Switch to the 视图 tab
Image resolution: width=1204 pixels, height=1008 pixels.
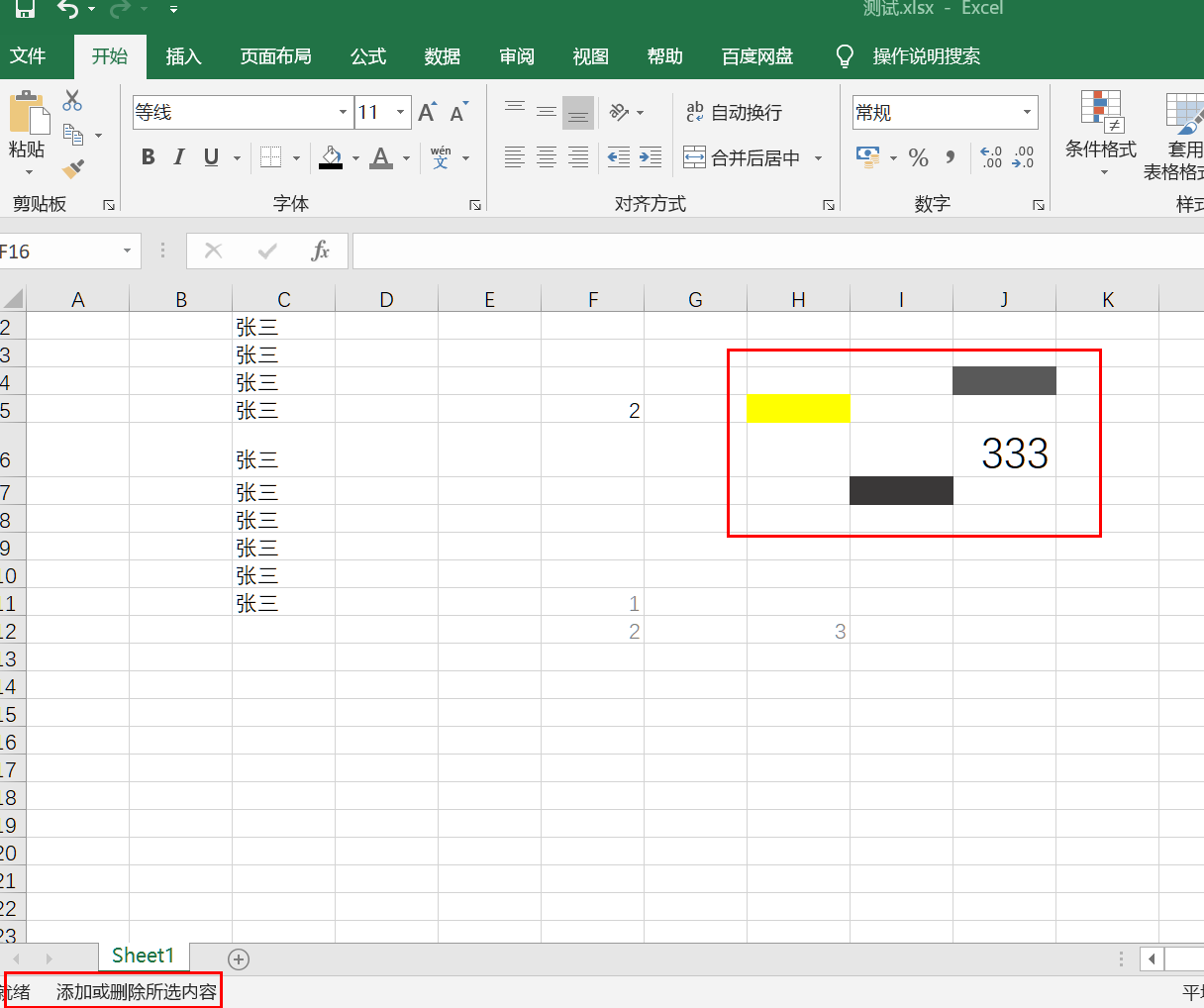point(591,56)
